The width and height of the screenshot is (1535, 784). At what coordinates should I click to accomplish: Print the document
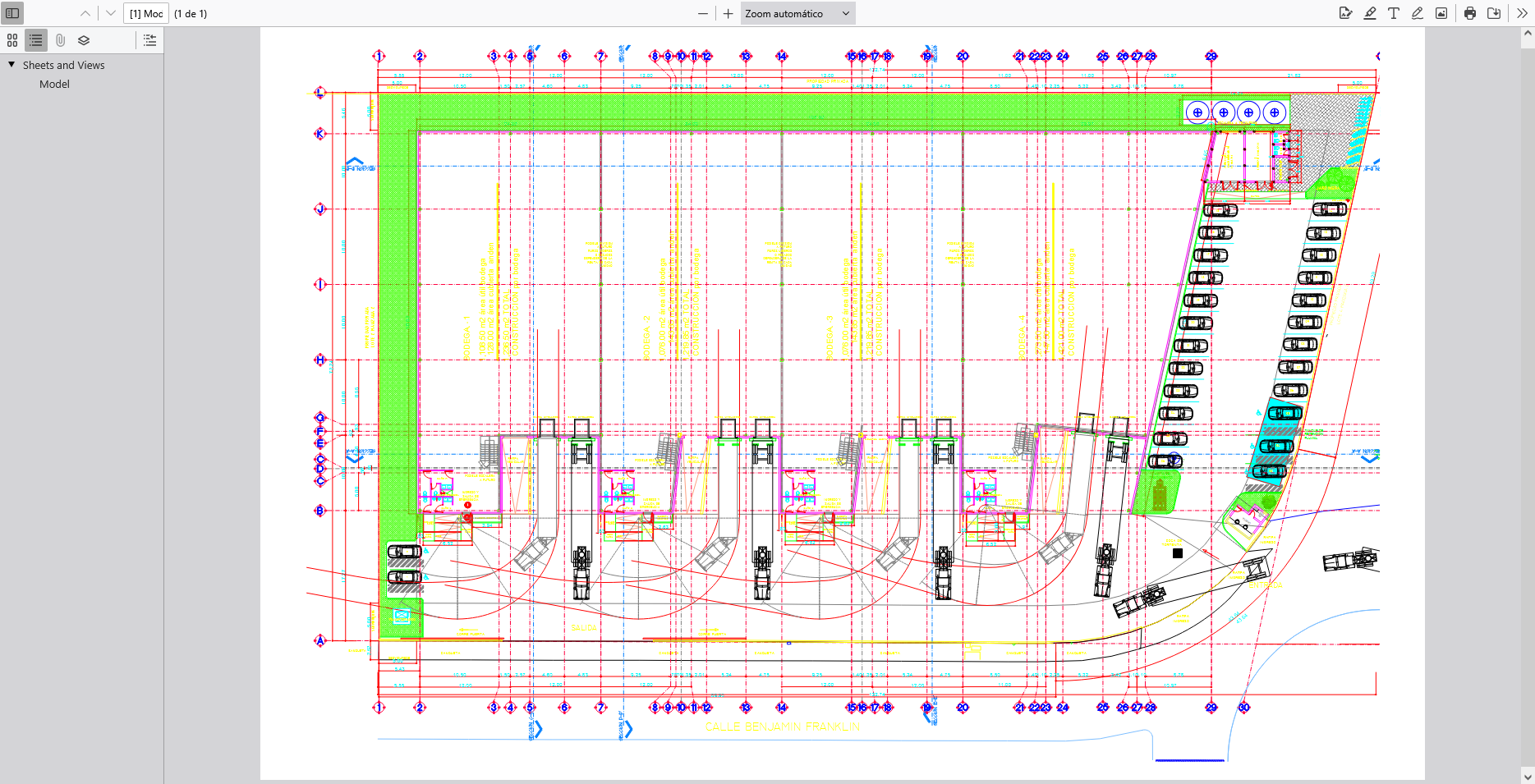pos(1470,13)
